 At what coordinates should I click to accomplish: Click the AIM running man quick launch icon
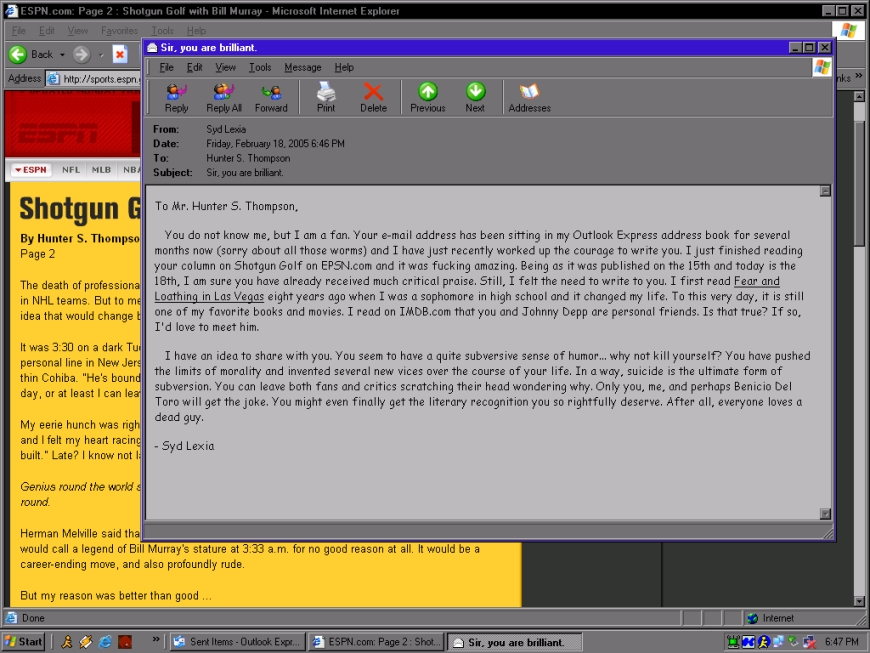point(67,642)
